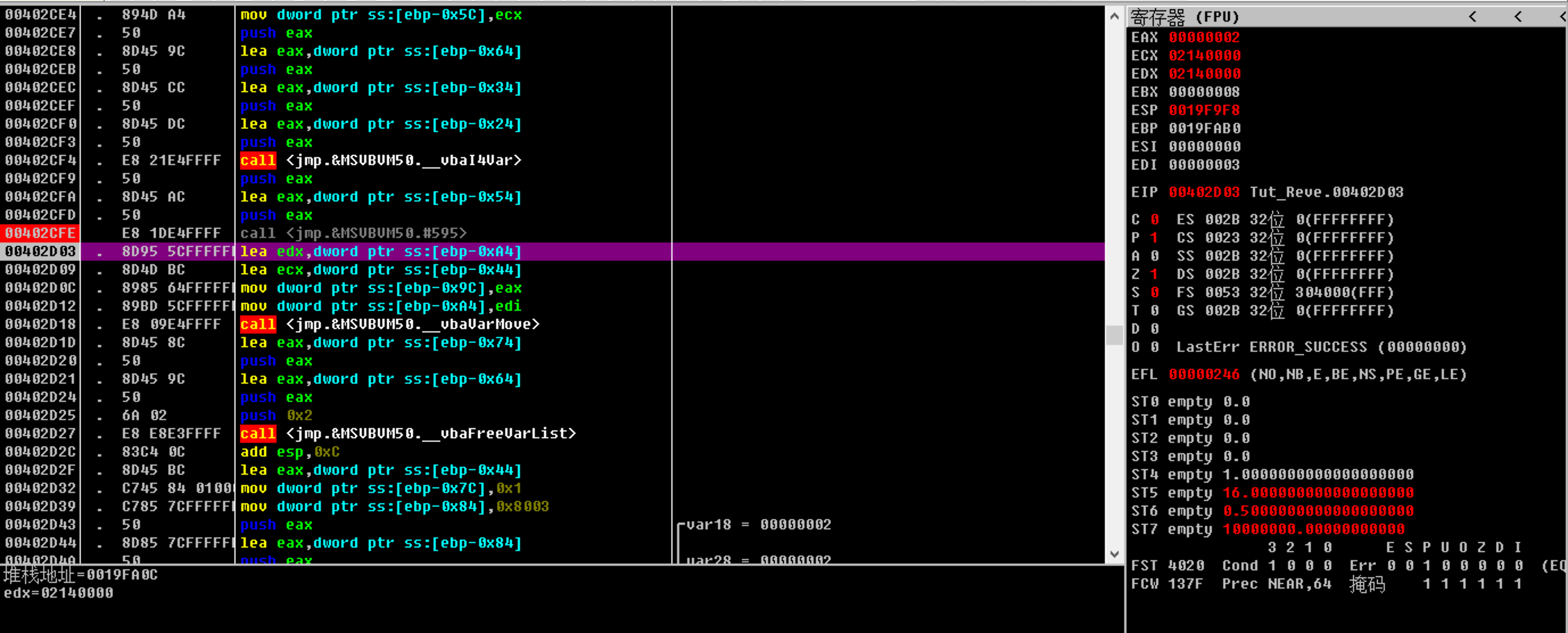Select mov [ebp-0x5C],ecx instruction

381,15
